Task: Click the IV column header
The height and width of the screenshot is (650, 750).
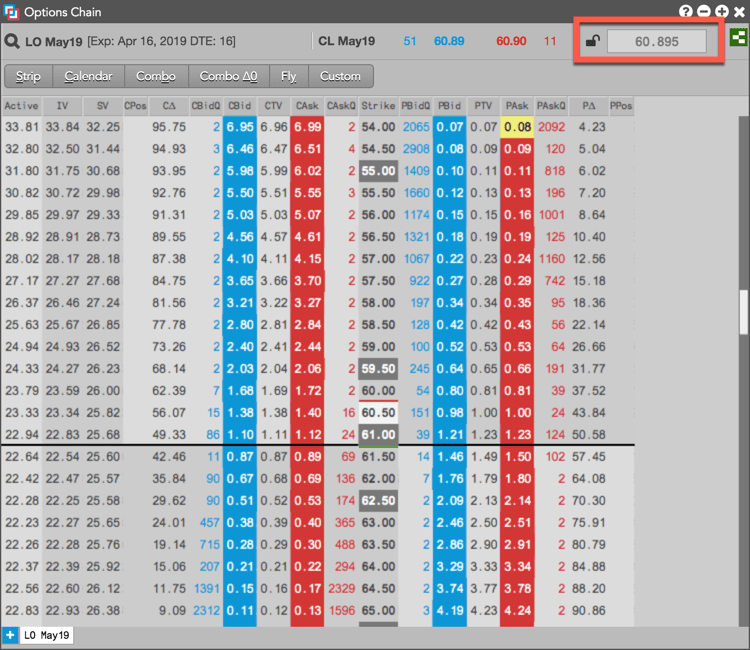Action: (62, 106)
